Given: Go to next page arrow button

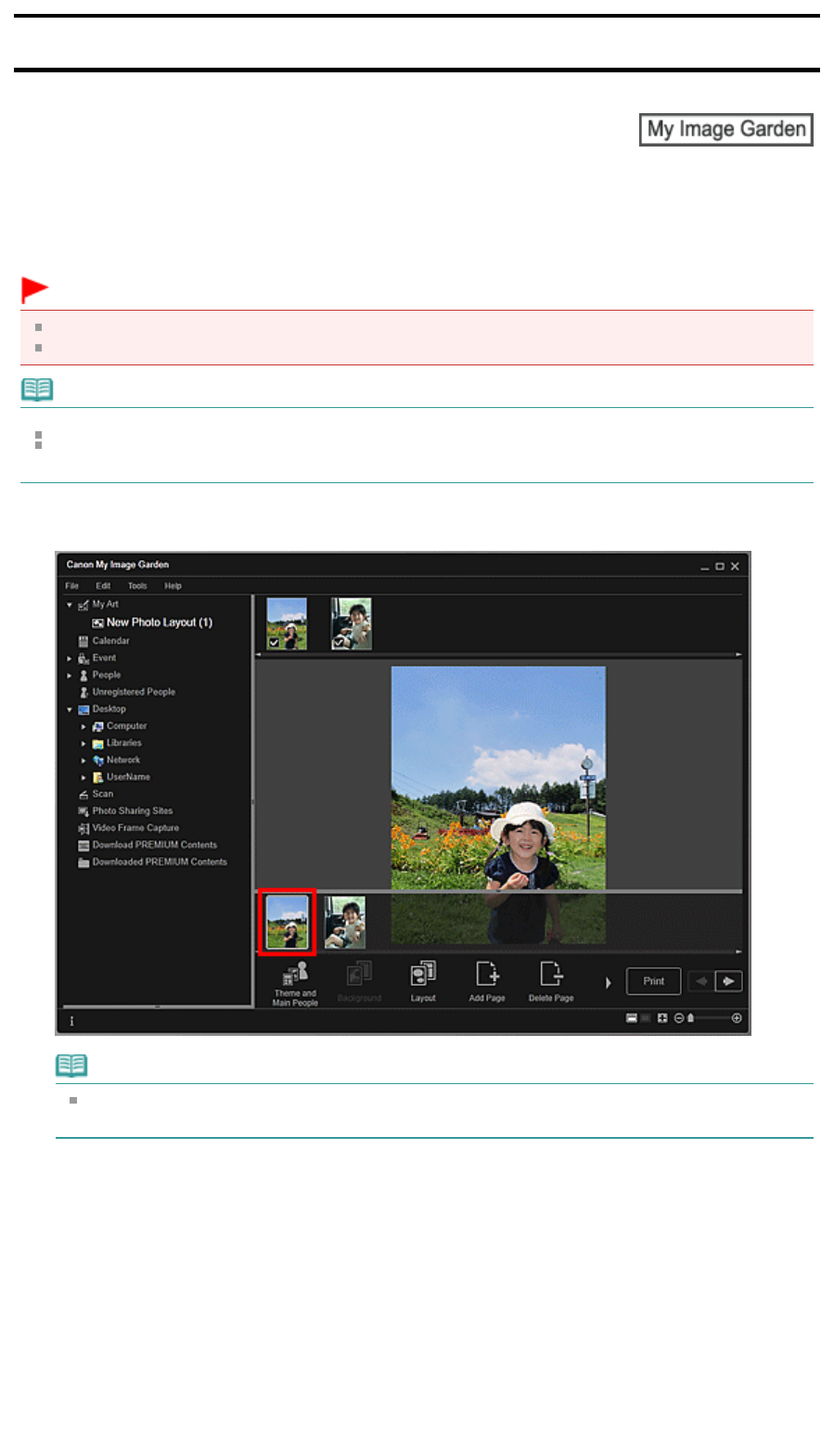Looking at the screenshot, I should 729,981.
